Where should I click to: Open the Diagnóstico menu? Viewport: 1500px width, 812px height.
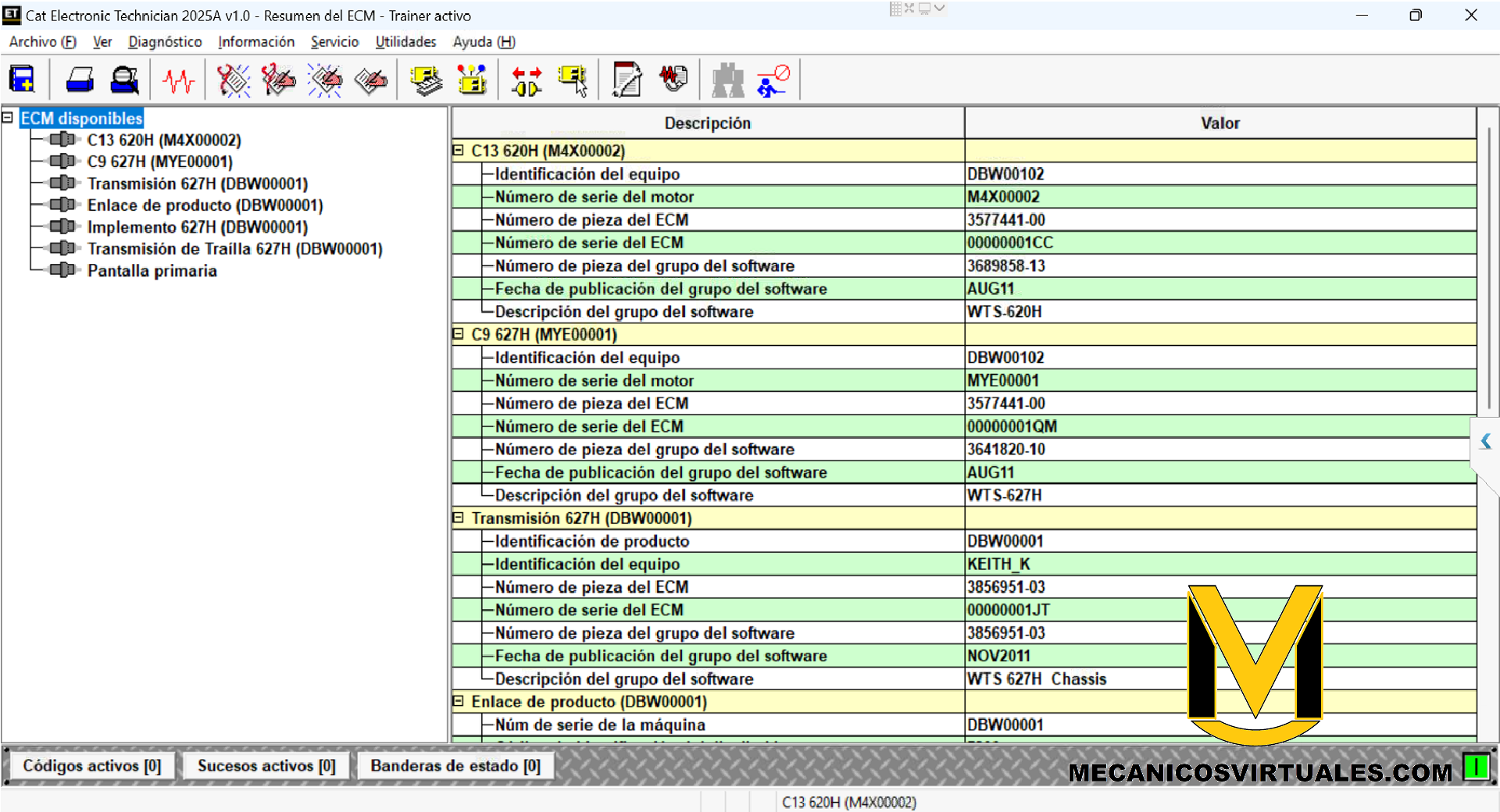point(165,42)
